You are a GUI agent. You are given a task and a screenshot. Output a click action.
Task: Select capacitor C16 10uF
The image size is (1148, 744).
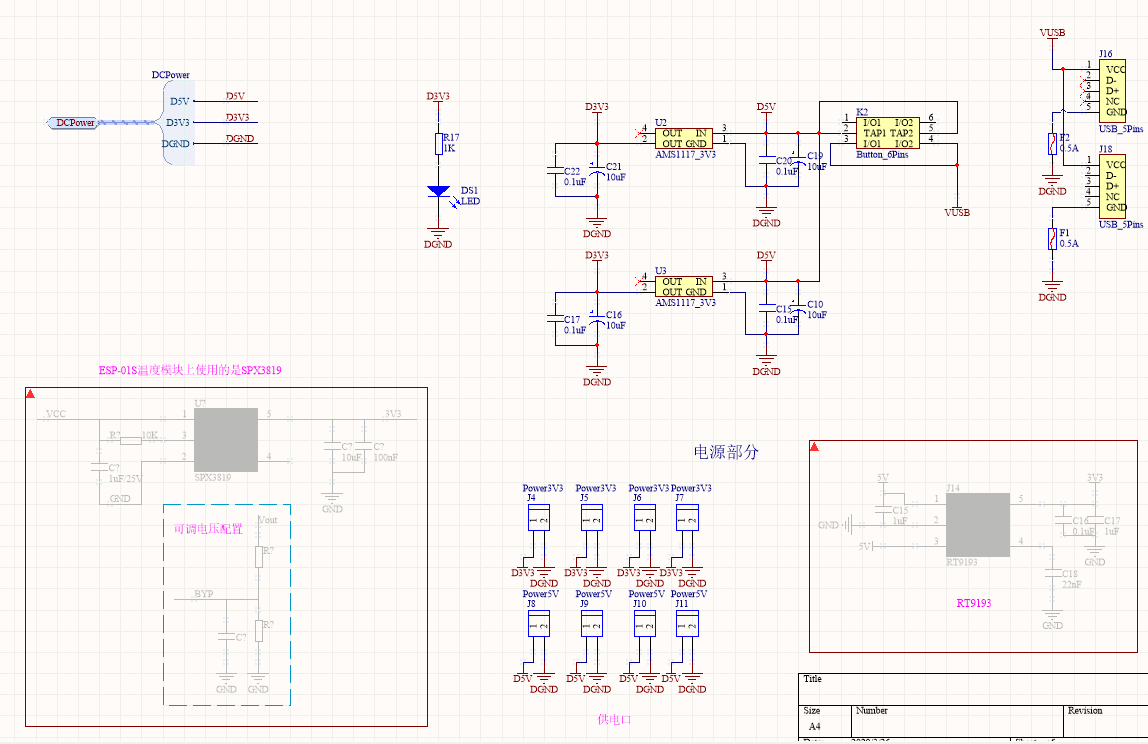point(597,319)
